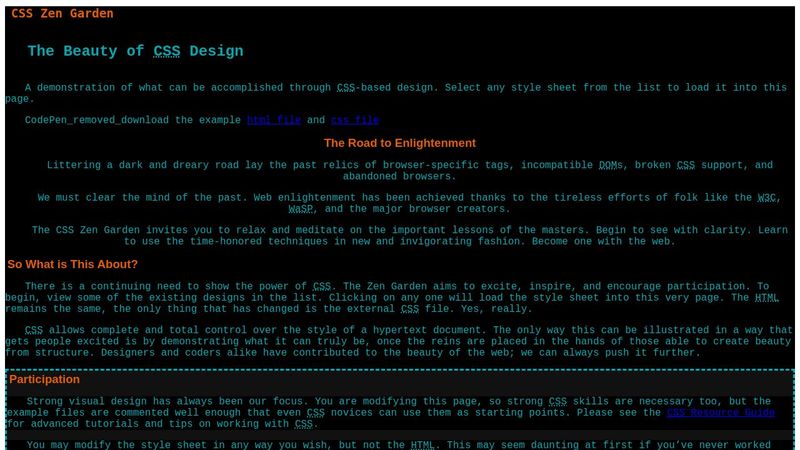800x450 pixels.
Task: Click paragraph starting "There is a continuing need"
Action: (x=399, y=297)
